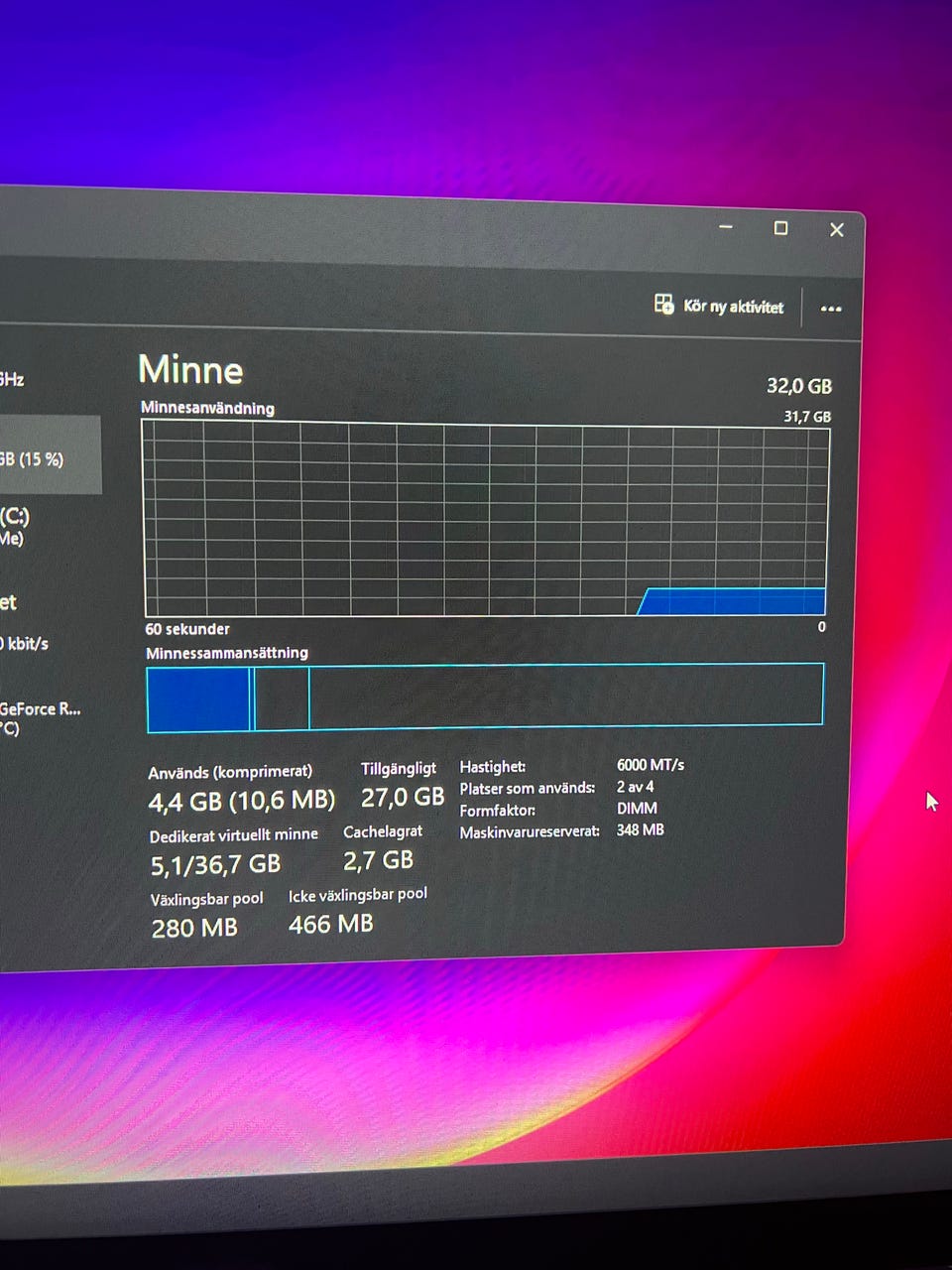Click the 'Platser som används:' label
The image size is (952, 1270).
(x=528, y=789)
